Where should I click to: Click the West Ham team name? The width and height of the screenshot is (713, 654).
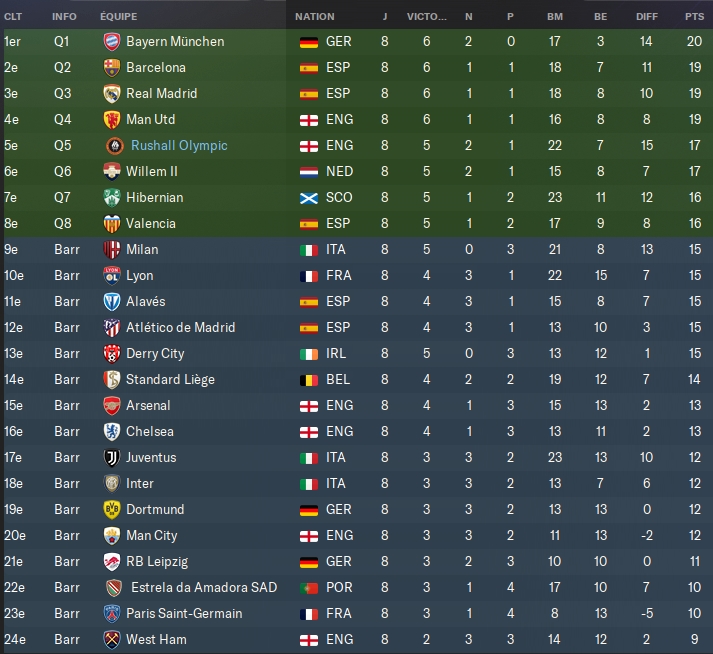156,639
